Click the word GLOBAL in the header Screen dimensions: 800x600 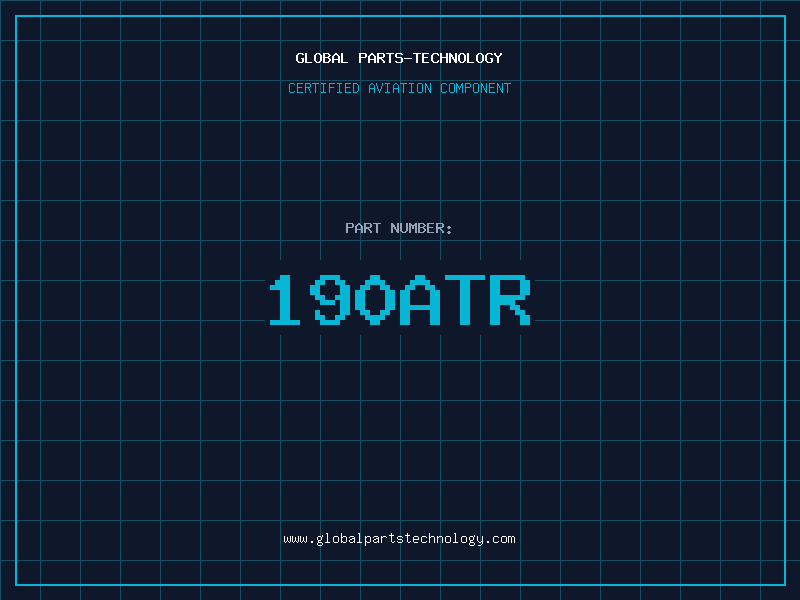(x=322, y=58)
